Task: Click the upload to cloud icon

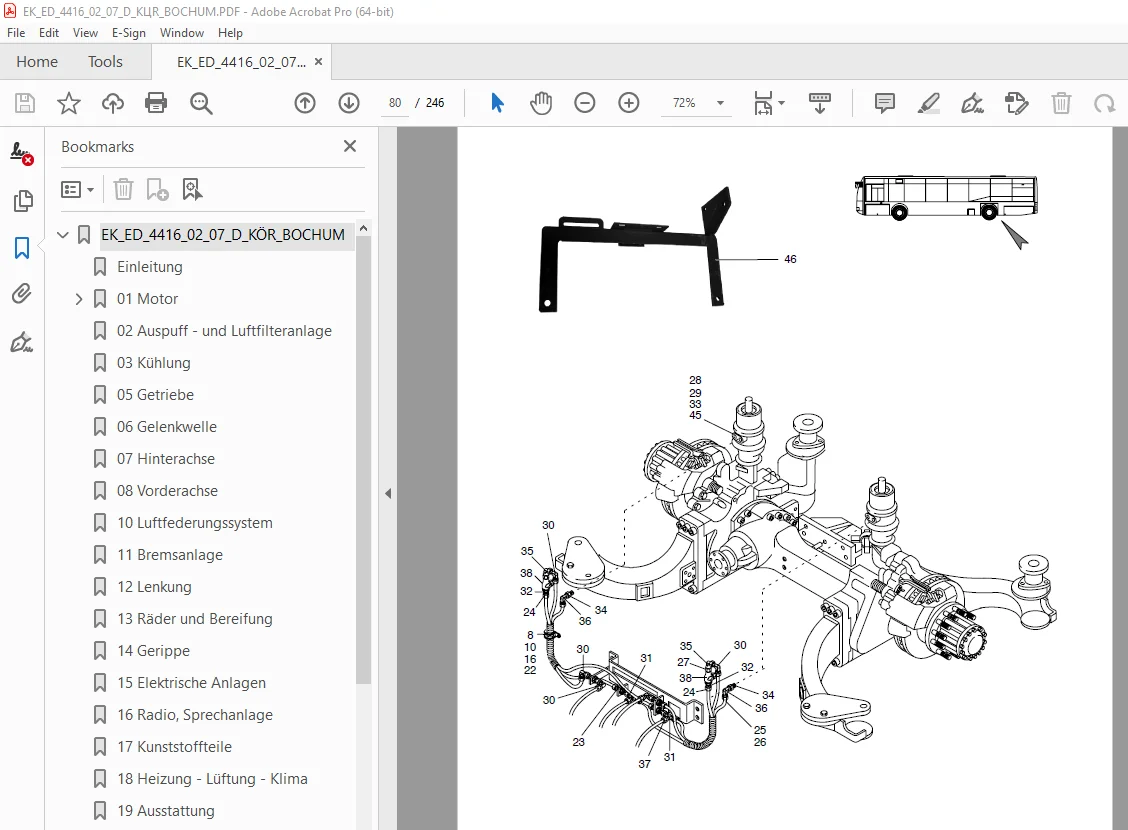Action: coord(112,104)
